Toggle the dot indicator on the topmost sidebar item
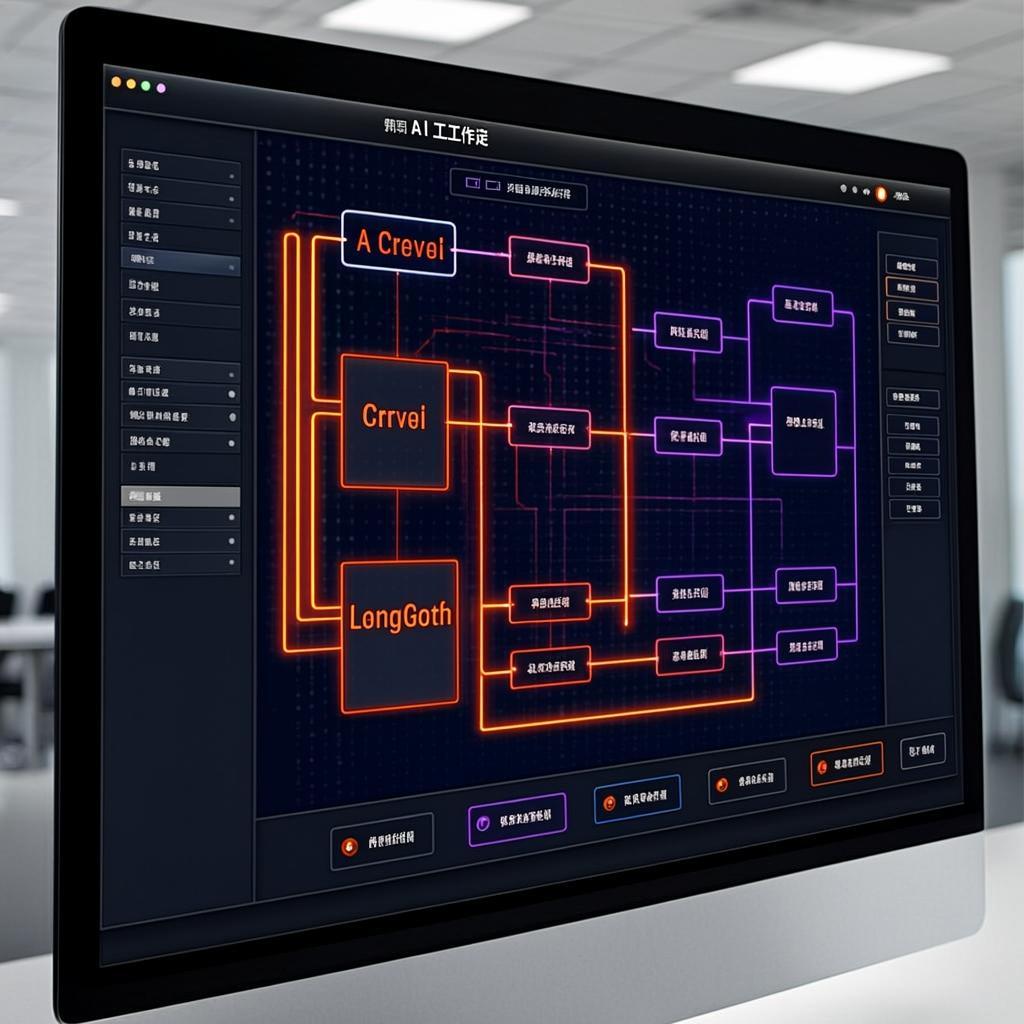This screenshot has height=1024, width=1024. click(x=230, y=174)
